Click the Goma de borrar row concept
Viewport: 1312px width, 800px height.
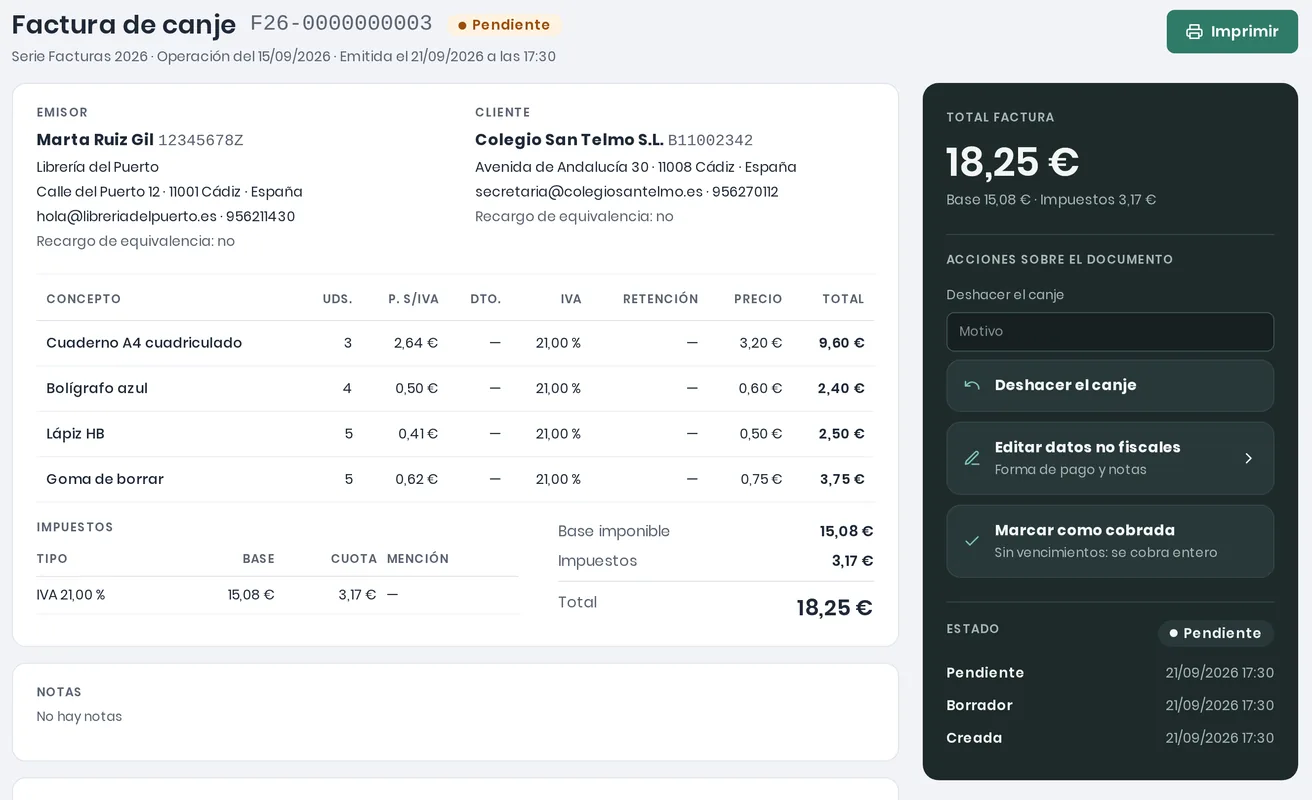[x=105, y=479]
